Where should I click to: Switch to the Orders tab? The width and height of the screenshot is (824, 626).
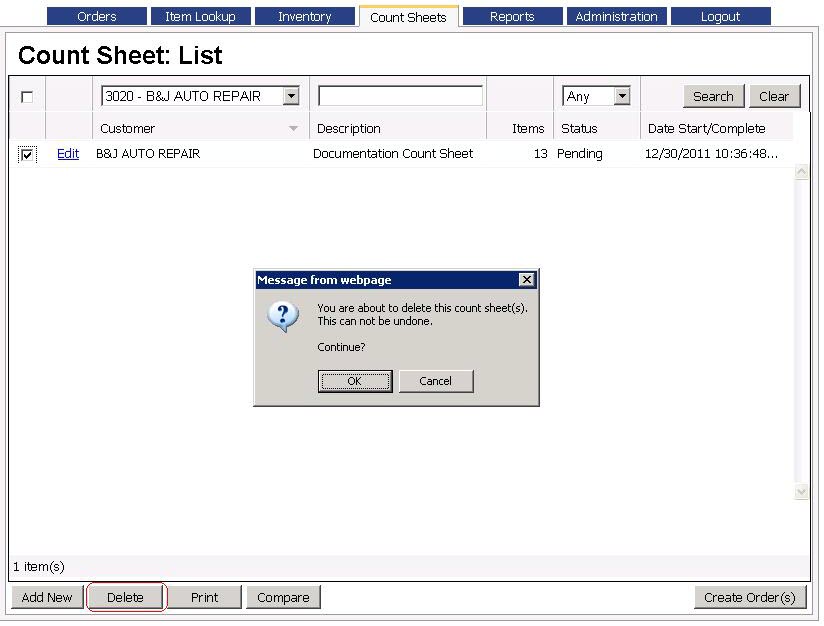coord(97,16)
